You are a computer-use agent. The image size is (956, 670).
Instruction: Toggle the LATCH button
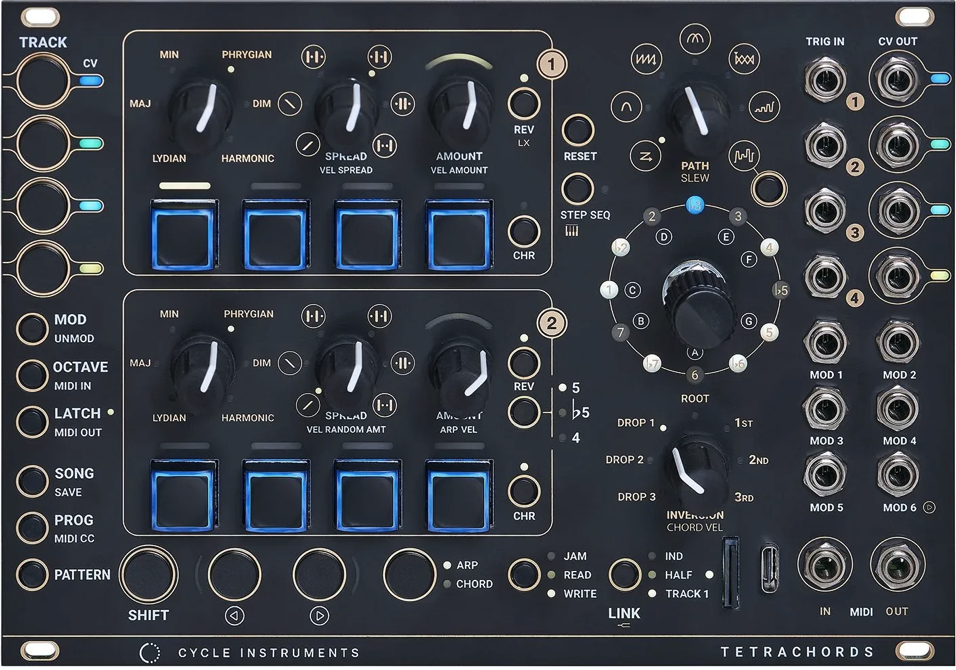(x=32, y=421)
